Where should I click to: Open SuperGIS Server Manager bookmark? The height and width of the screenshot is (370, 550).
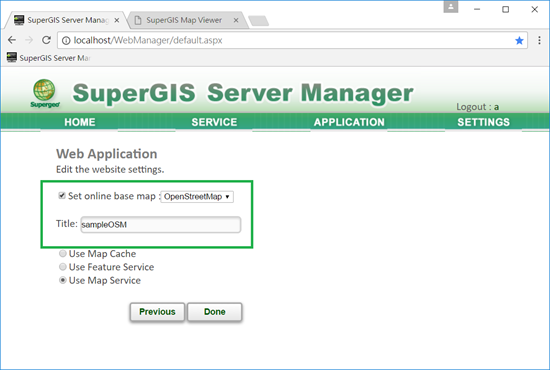48,58
